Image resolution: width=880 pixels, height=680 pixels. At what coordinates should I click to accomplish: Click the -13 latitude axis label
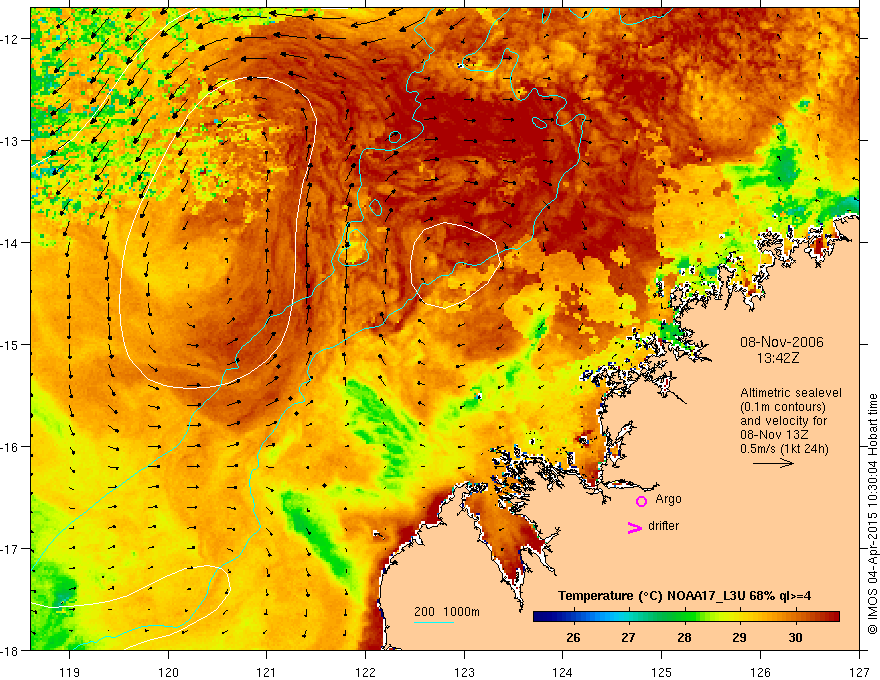click(x=11, y=141)
